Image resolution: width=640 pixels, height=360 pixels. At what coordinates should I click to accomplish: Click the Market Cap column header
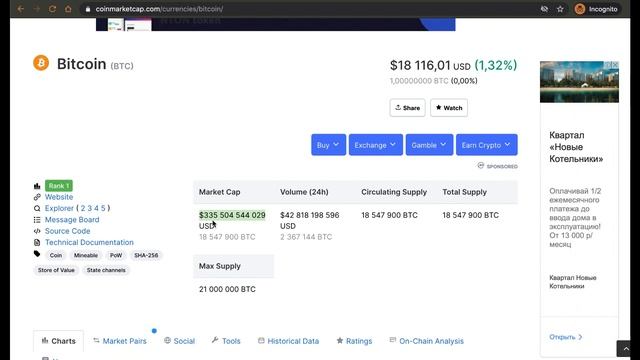(220, 192)
